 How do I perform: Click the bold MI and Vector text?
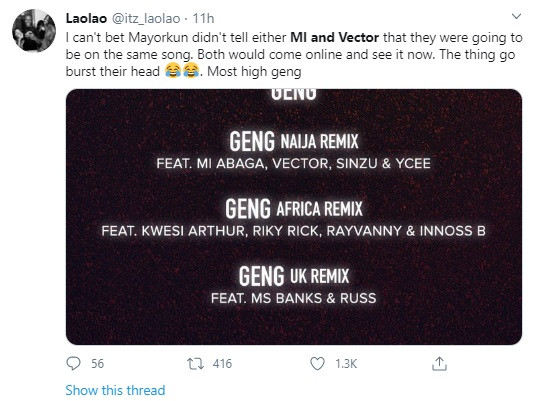coord(334,37)
